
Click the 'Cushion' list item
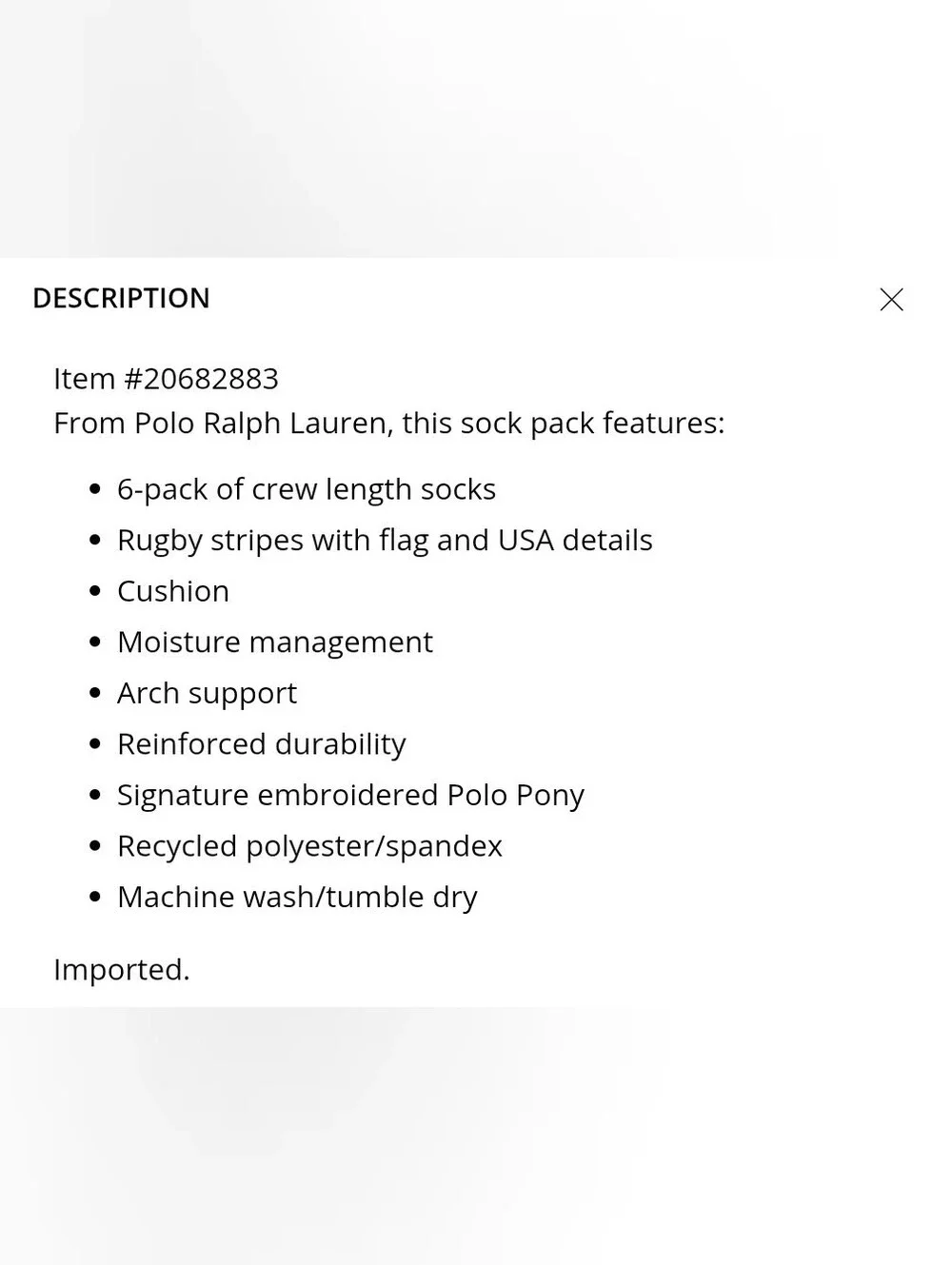coord(172,591)
